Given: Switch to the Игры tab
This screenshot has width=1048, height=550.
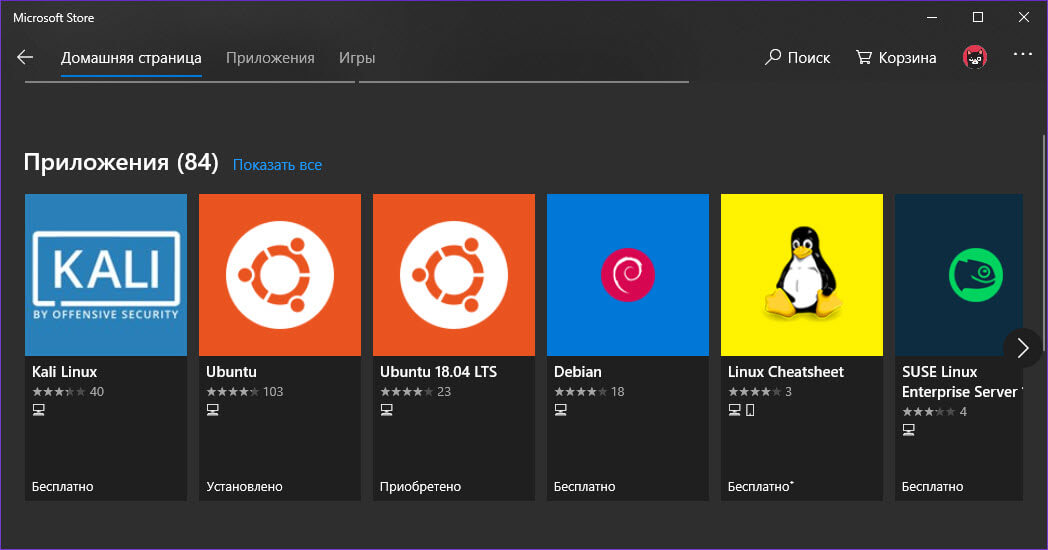Looking at the screenshot, I should [357, 58].
